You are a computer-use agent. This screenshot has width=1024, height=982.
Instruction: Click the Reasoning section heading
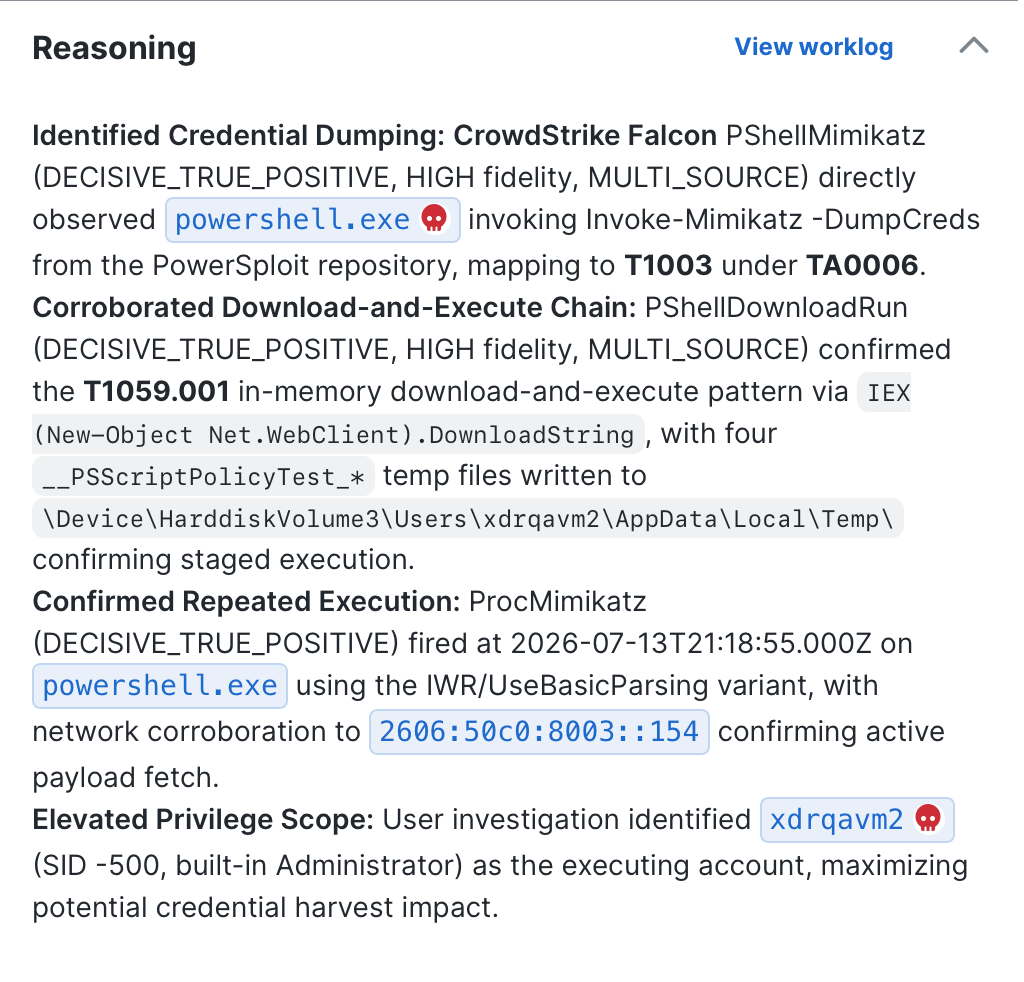tap(114, 48)
